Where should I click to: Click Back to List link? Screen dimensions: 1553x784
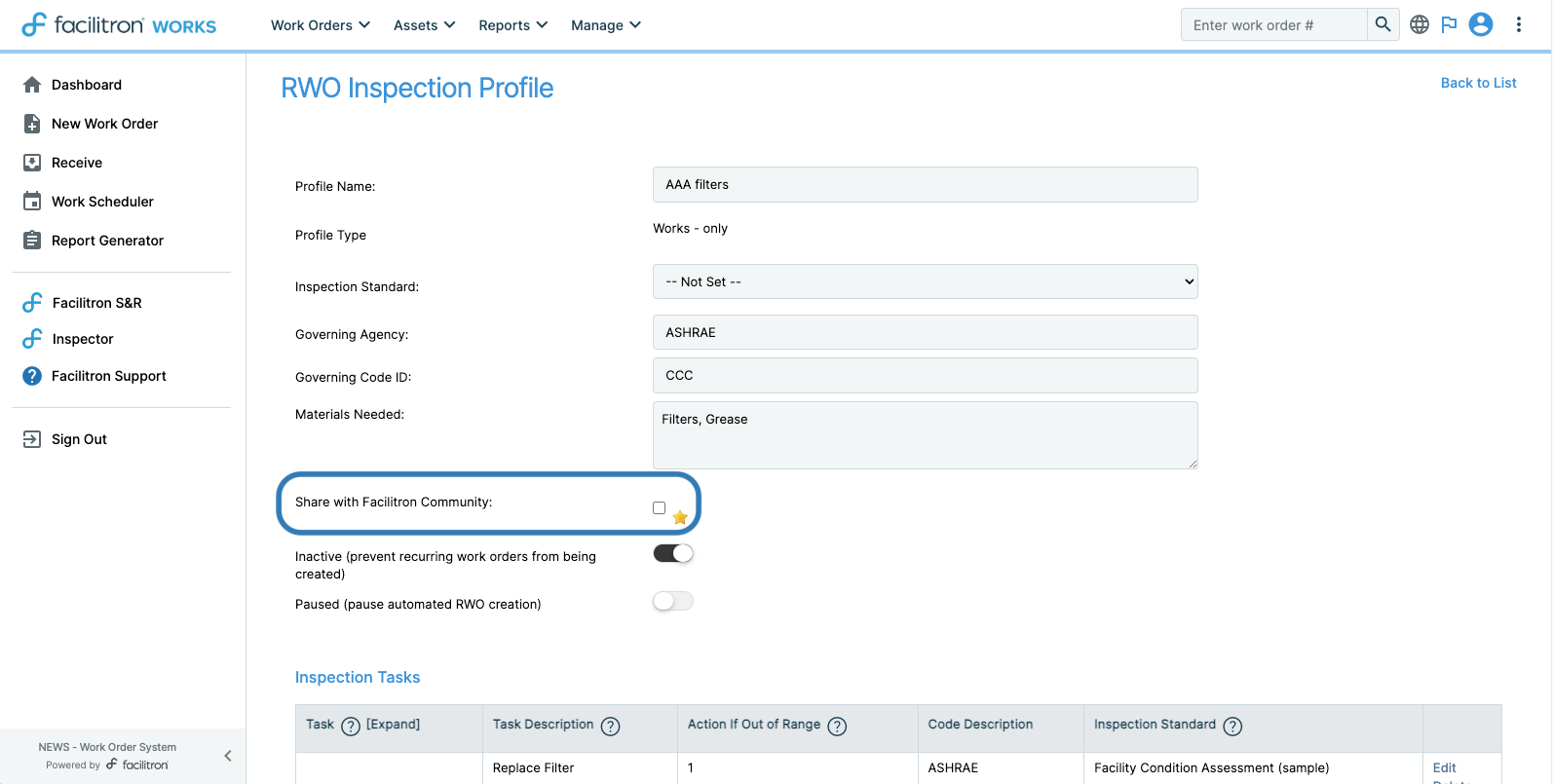(1479, 83)
